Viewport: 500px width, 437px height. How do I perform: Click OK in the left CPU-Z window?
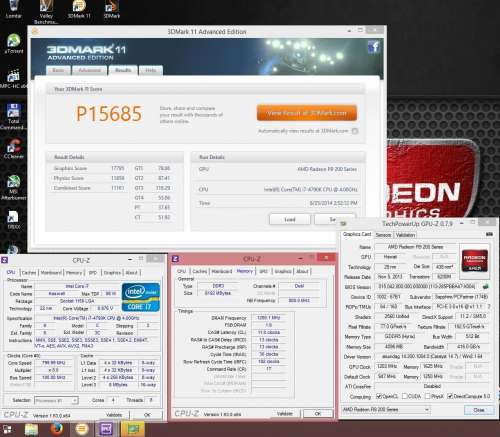click(x=147, y=415)
